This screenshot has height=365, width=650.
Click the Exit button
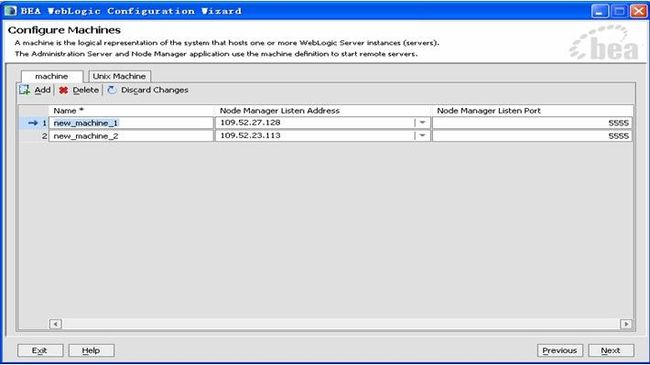click(40, 350)
